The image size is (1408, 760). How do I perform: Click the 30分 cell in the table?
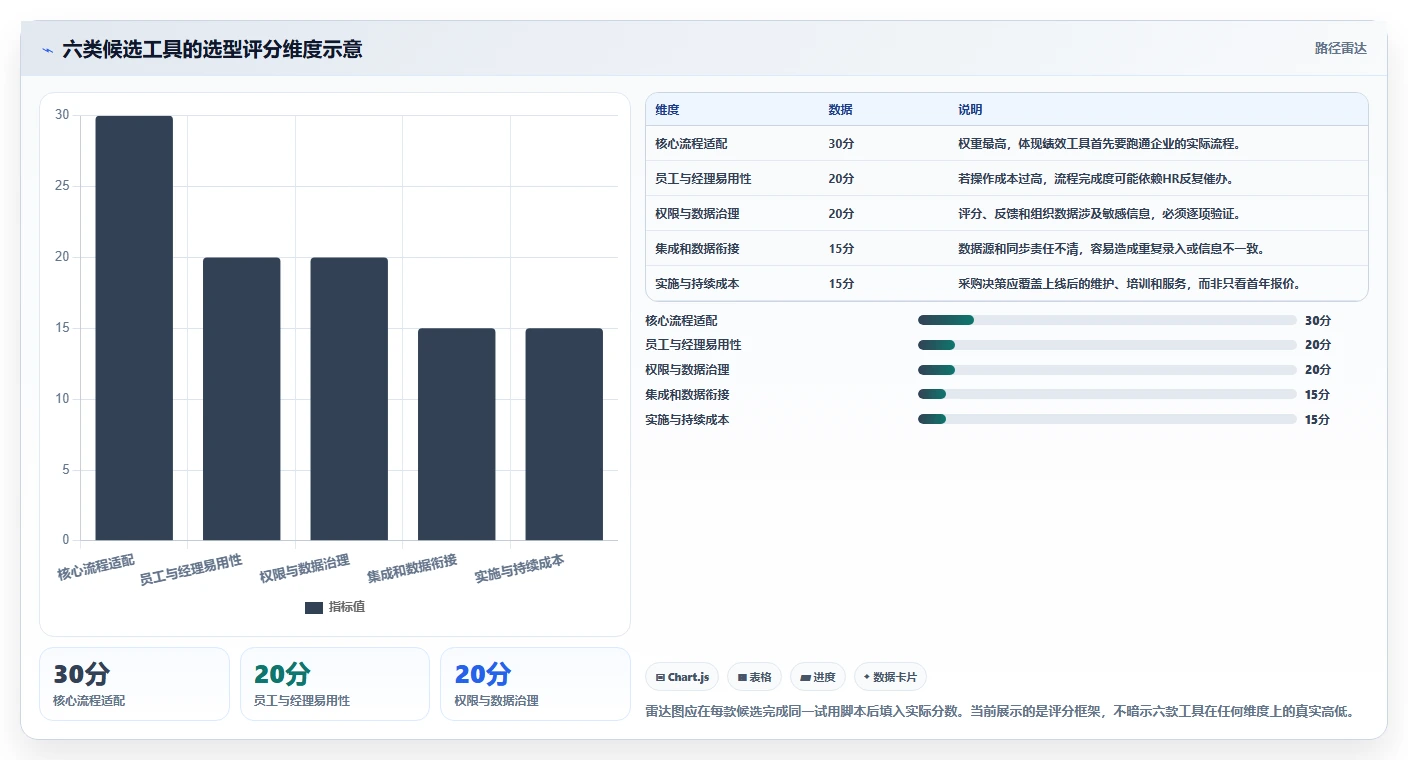[841, 144]
